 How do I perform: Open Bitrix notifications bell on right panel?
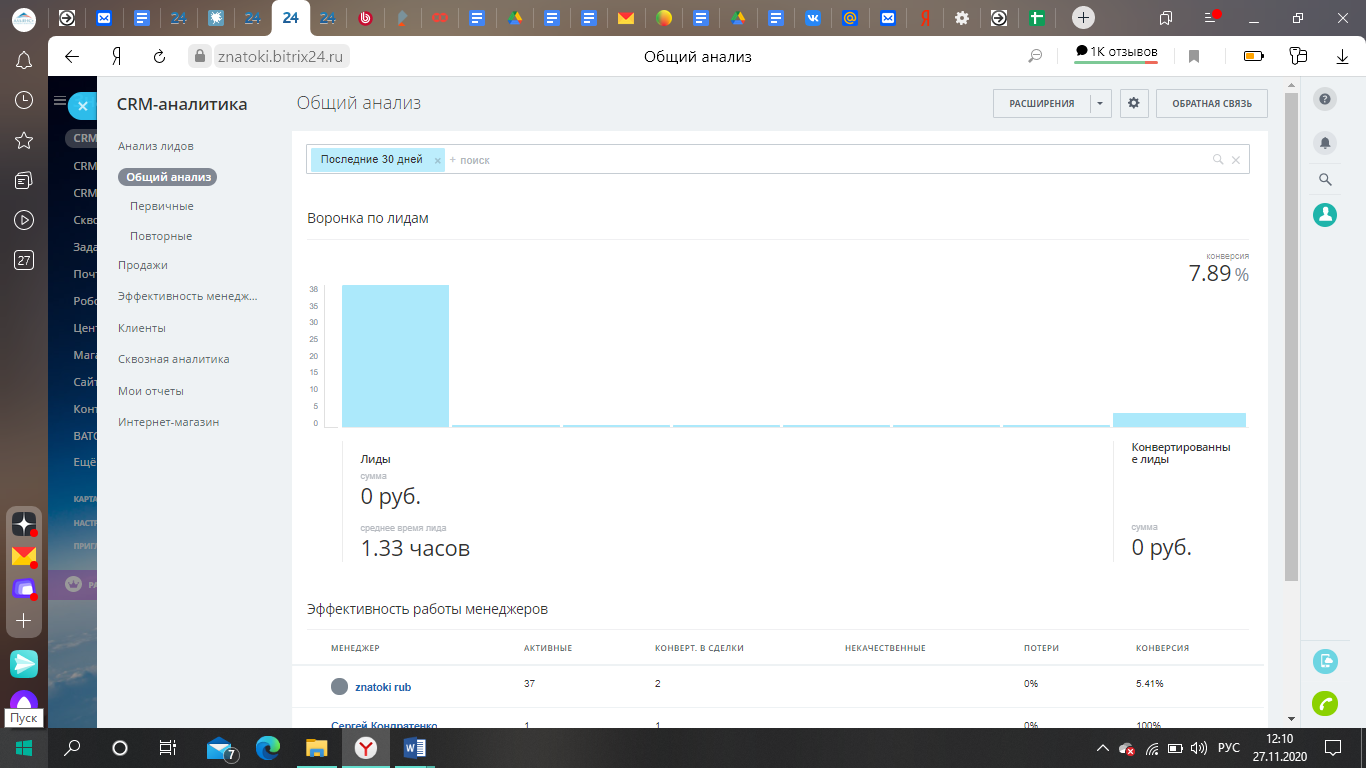(x=1325, y=143)
